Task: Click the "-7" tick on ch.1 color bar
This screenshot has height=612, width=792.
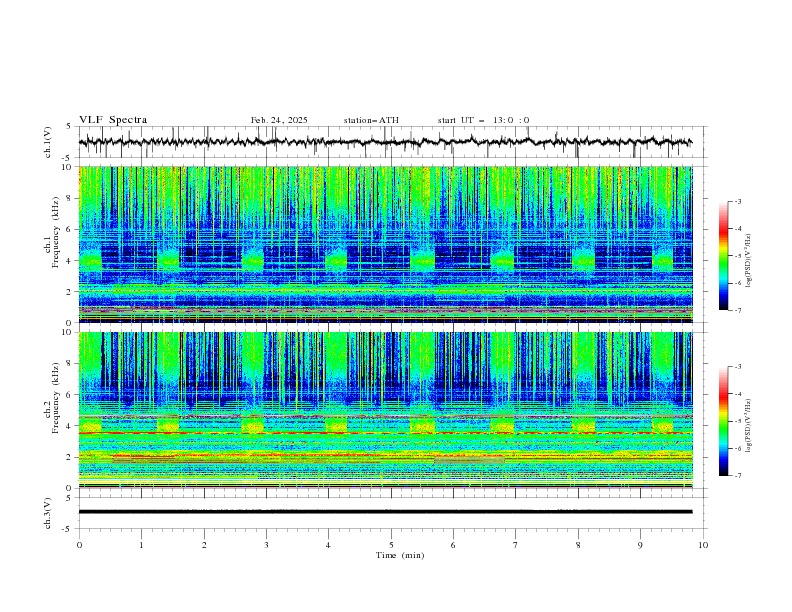Action: [x=737, y=310]
